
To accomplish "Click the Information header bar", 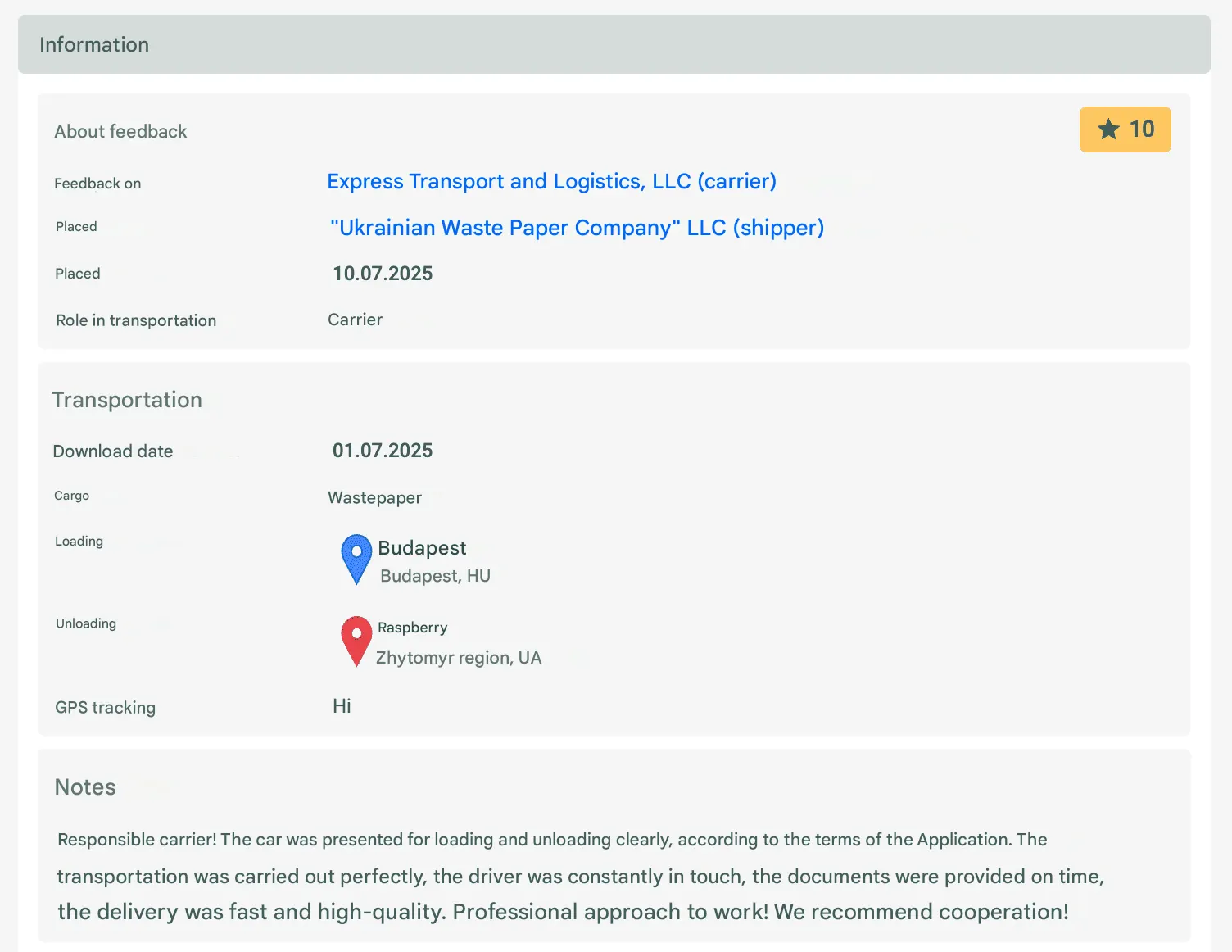I will pyautogui.click(x=614, y=44).
